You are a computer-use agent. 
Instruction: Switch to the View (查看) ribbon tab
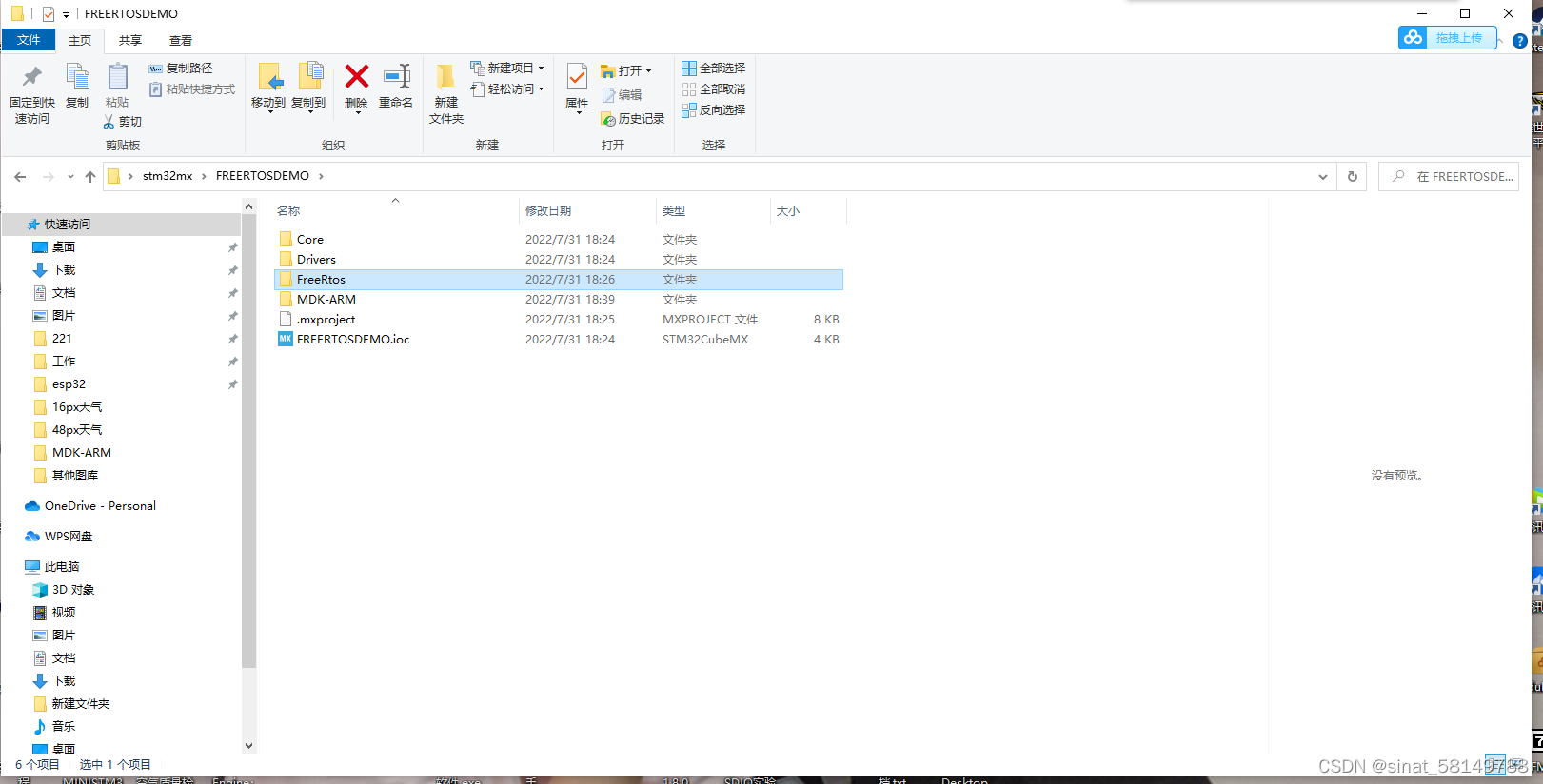(181, 41)
